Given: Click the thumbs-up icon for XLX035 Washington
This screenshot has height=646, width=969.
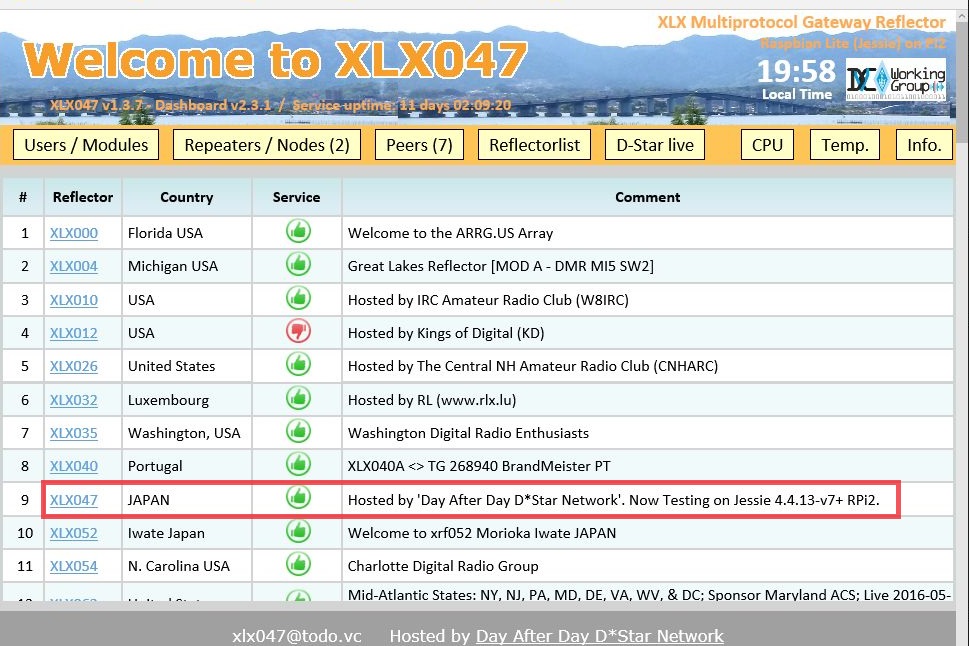Looking at the screenshot, I should click(297, 432).
